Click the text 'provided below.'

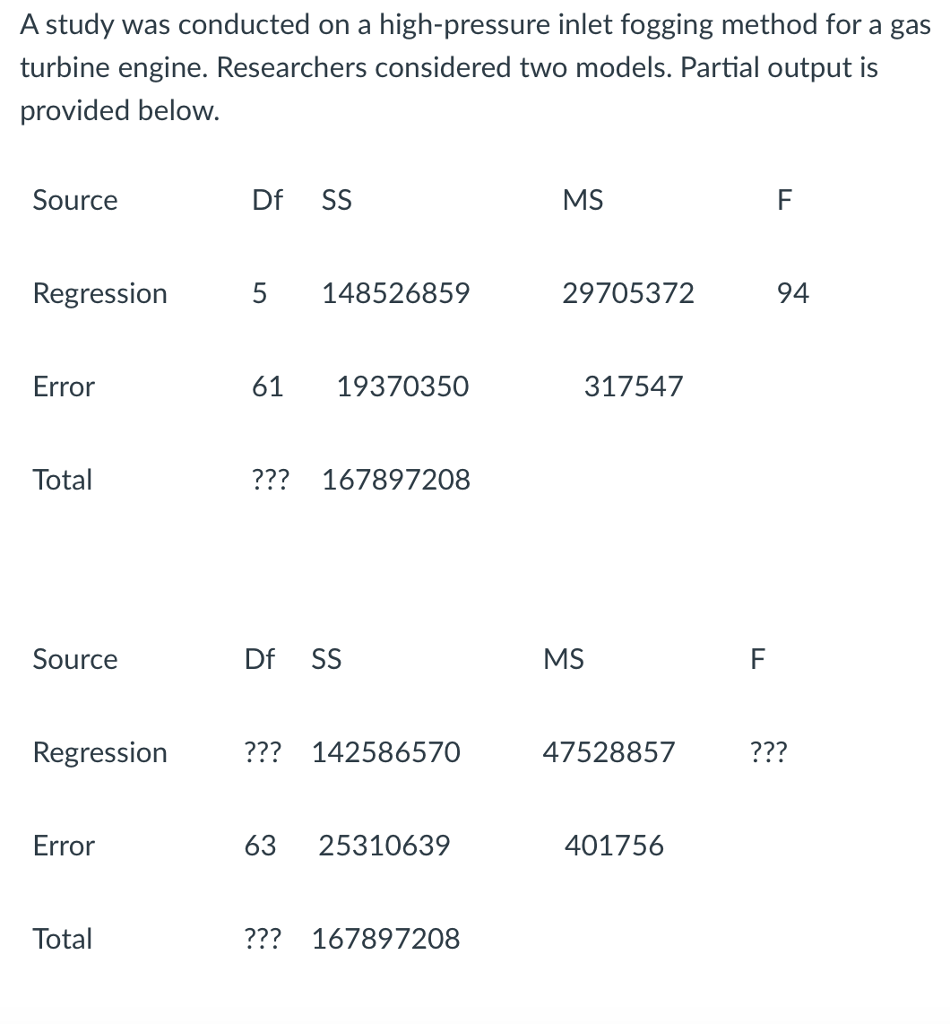pyautogui.click(x=119, y=110)
